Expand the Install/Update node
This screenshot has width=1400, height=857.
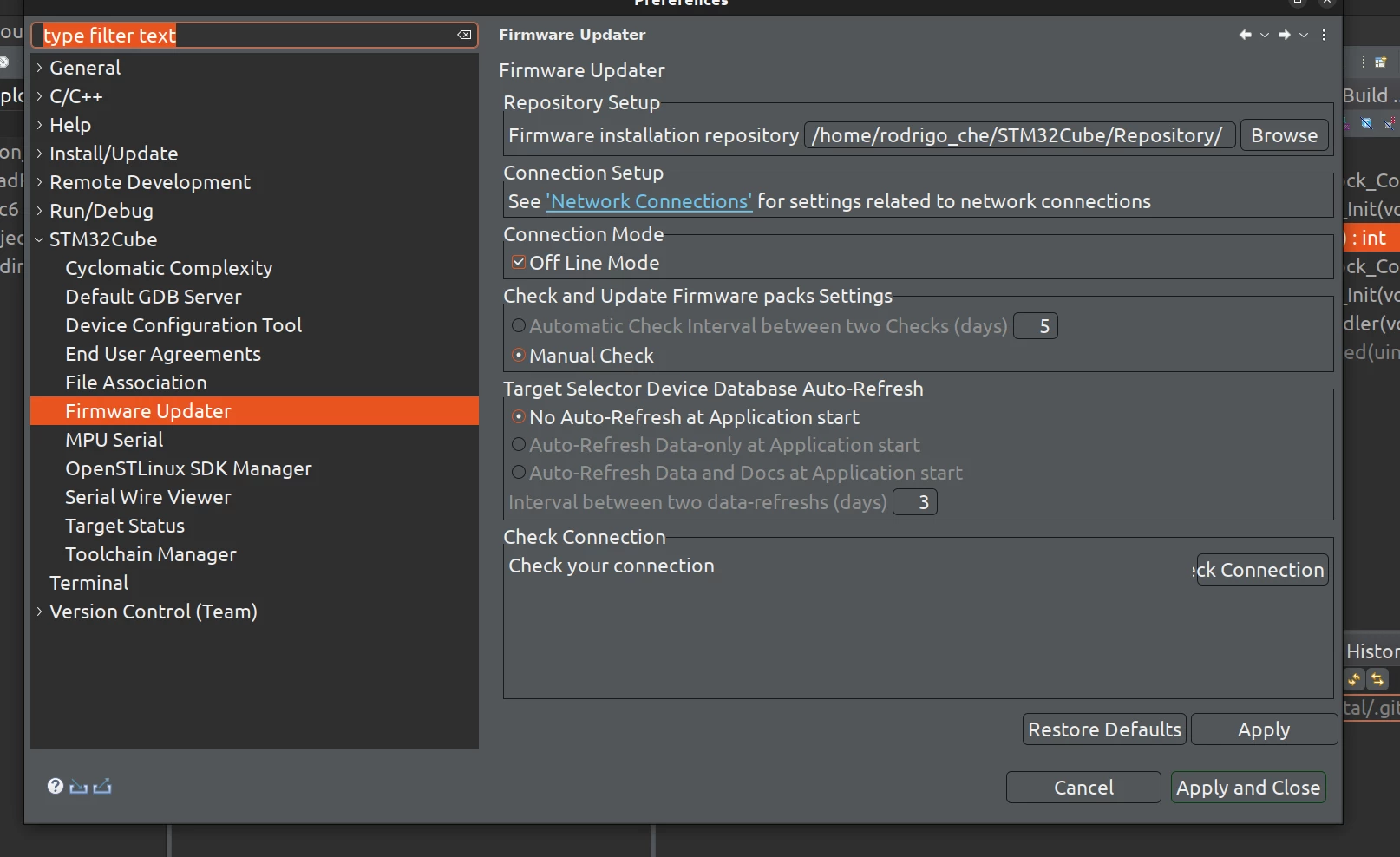tap(39, 154)
